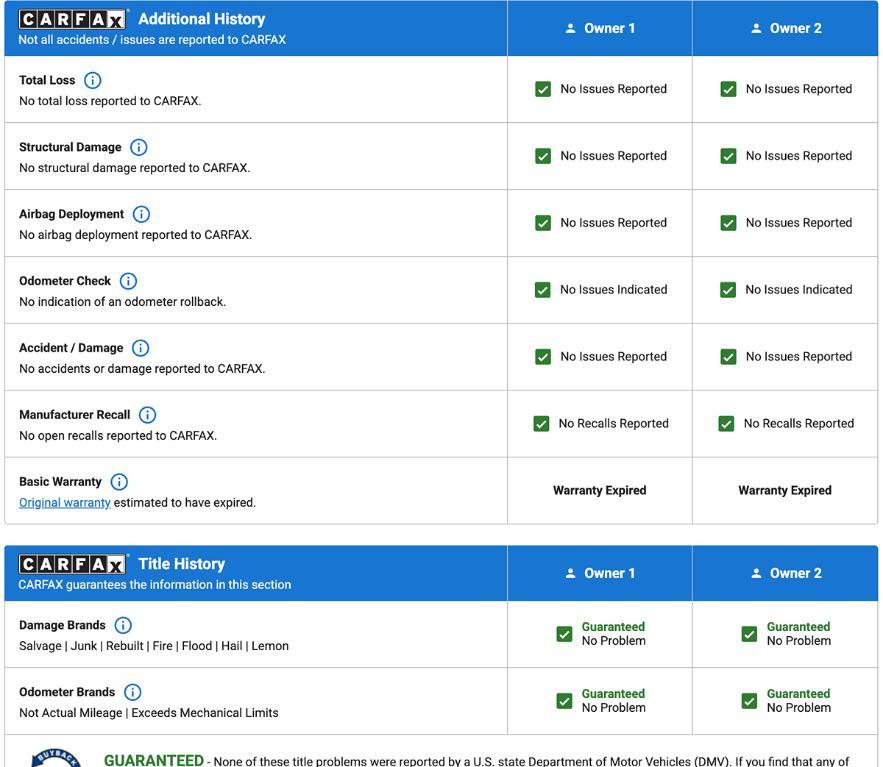Click Accident / Damage green check for Owner 2
The width and height of the screenshot is (883, 767).
coord(728,357)
